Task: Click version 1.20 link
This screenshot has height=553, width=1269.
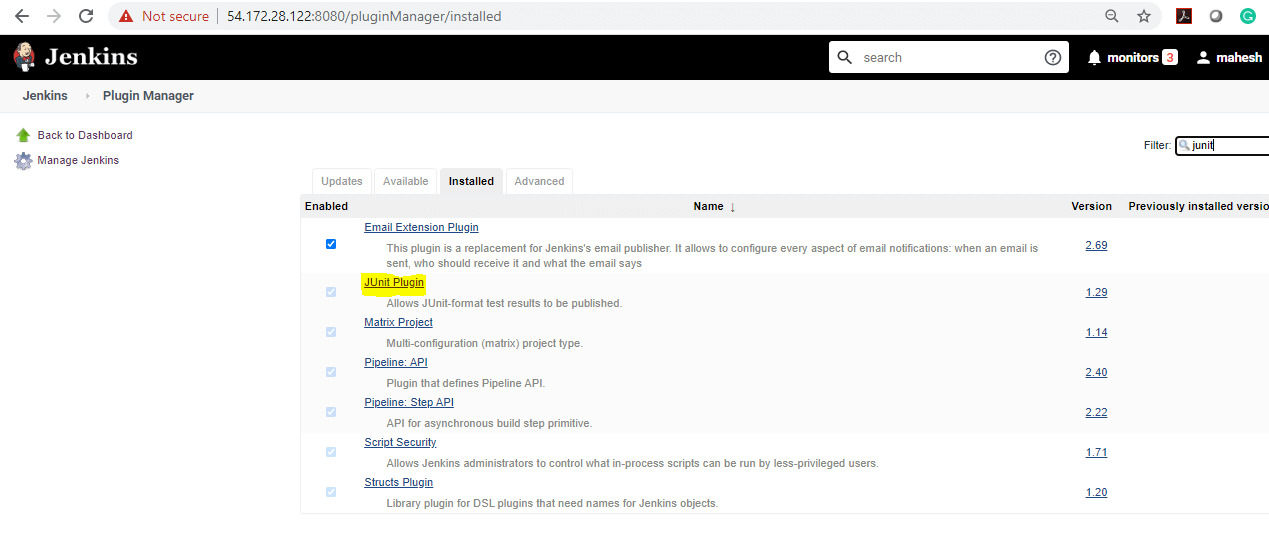Action: pos(1096,493)
